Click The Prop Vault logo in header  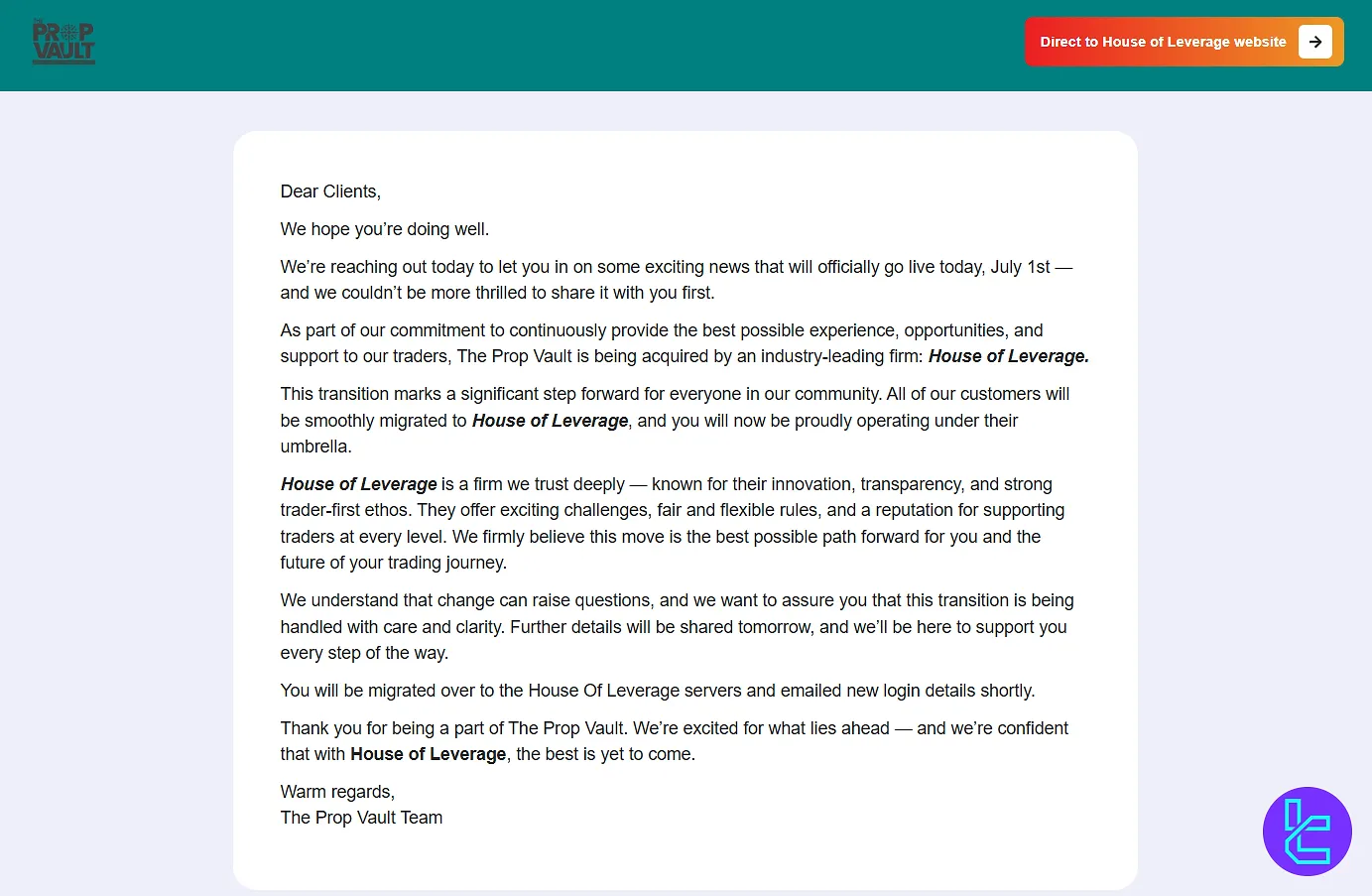[63, 42]
